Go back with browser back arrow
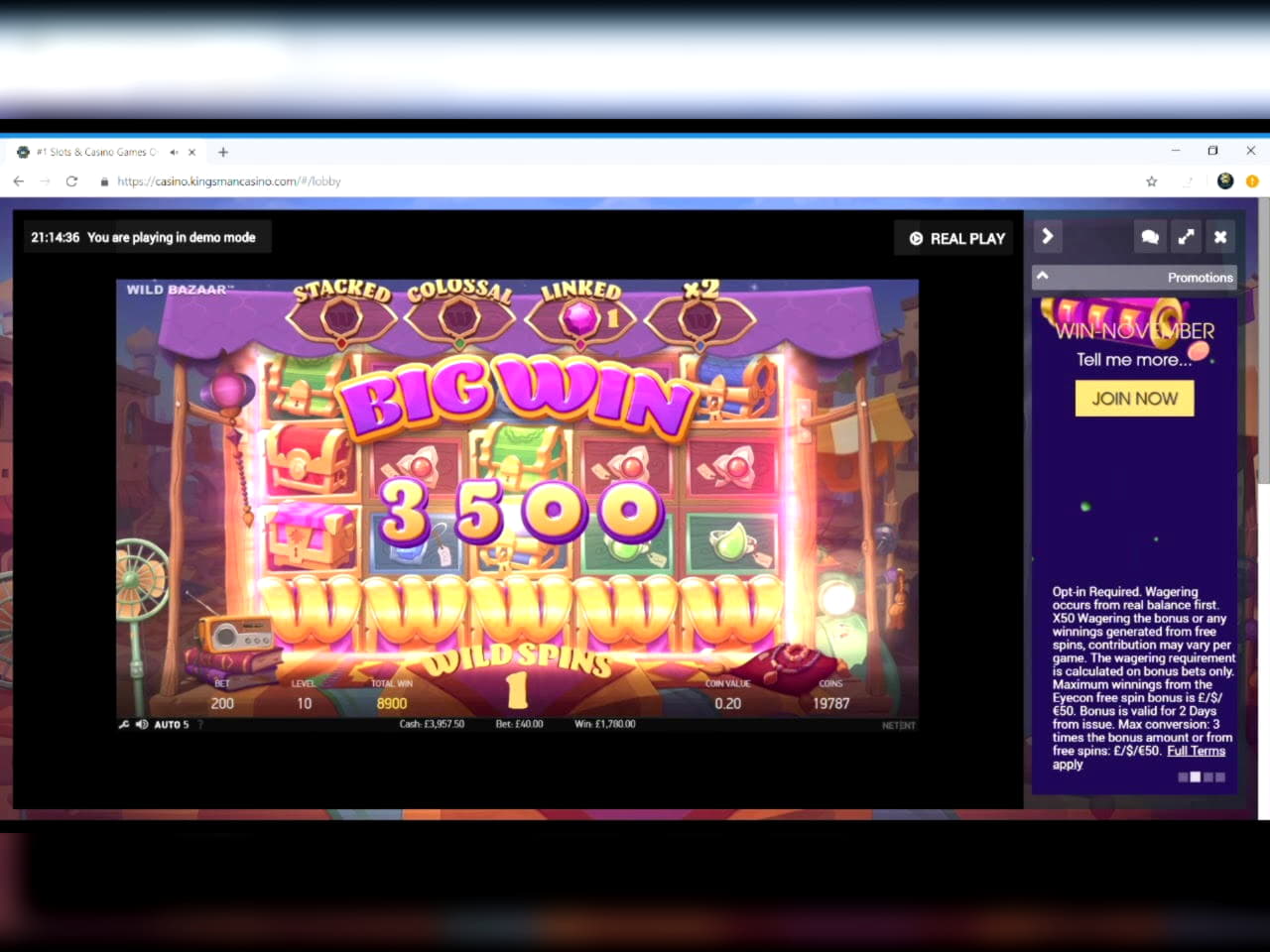Screen dimensions: 1270x952 (x=18, y=181)
